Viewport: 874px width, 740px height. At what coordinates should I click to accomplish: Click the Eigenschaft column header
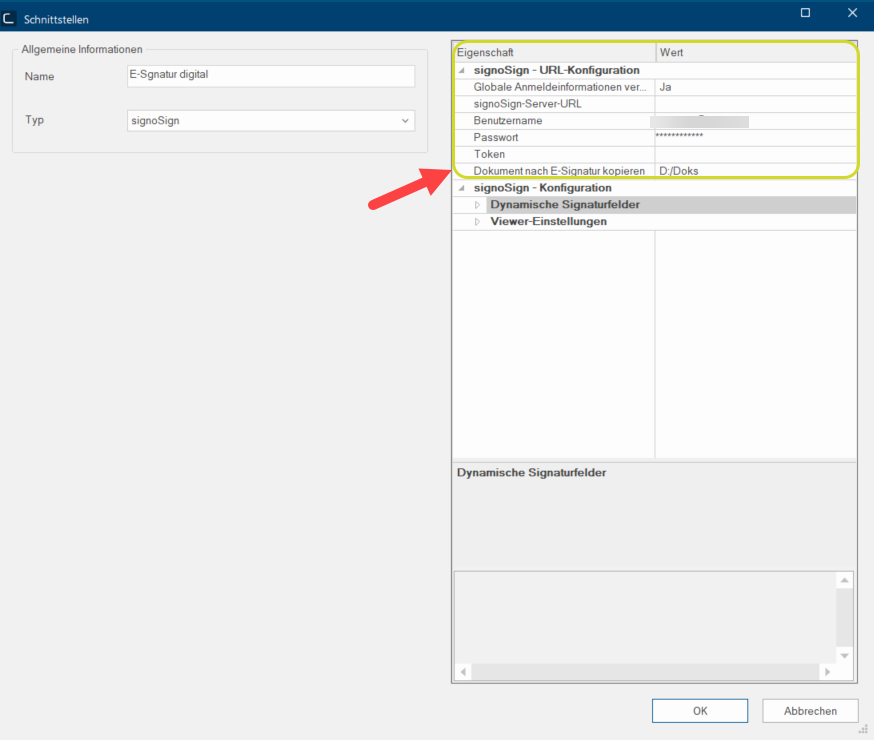coord(554,52)
